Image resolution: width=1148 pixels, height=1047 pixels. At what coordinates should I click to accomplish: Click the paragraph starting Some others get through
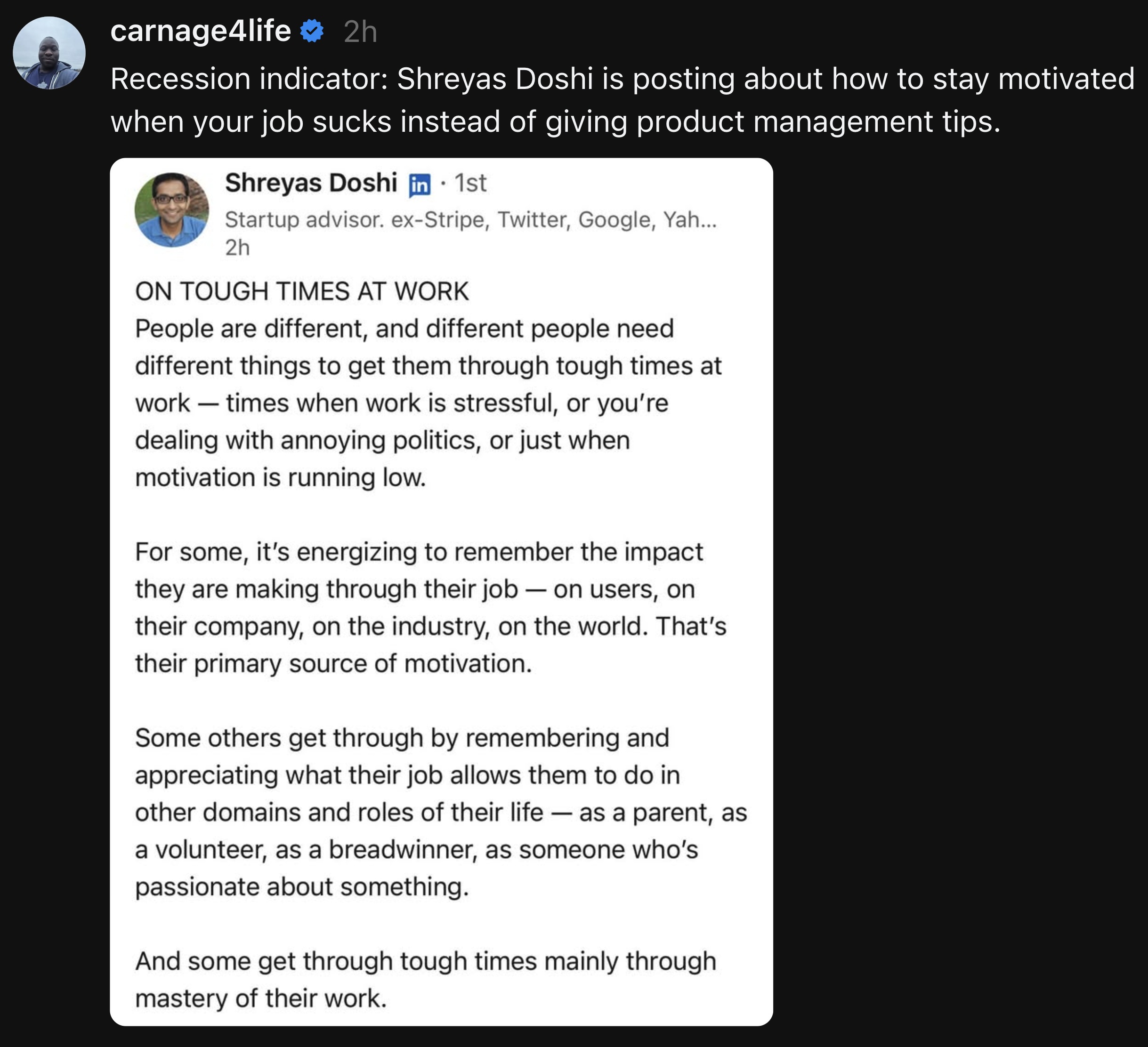[x=441, y=813]
